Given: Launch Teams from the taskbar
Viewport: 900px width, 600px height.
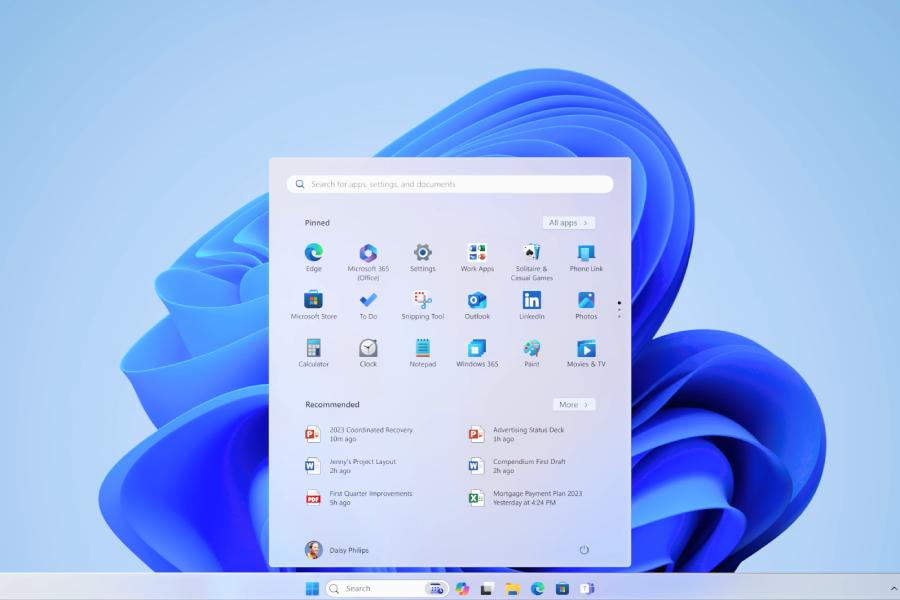Looking at the screenshot, I should click(x=587, y=588).
